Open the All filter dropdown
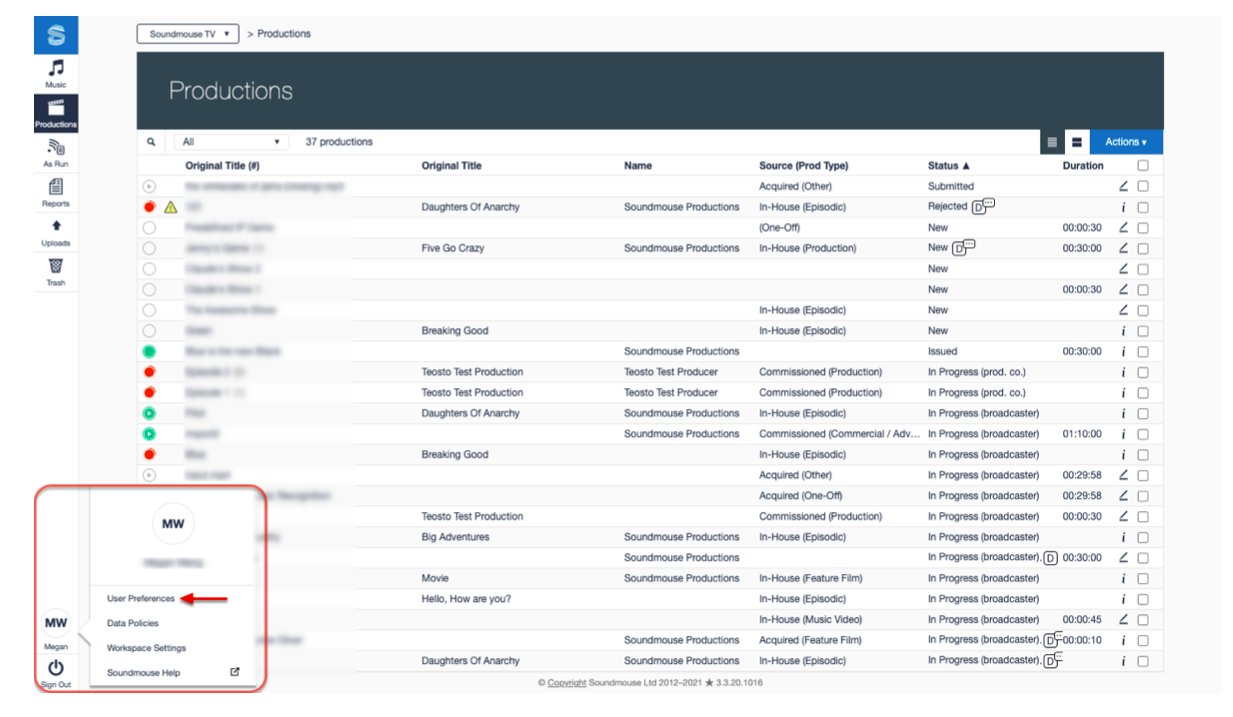 click(x=231, y=142)
